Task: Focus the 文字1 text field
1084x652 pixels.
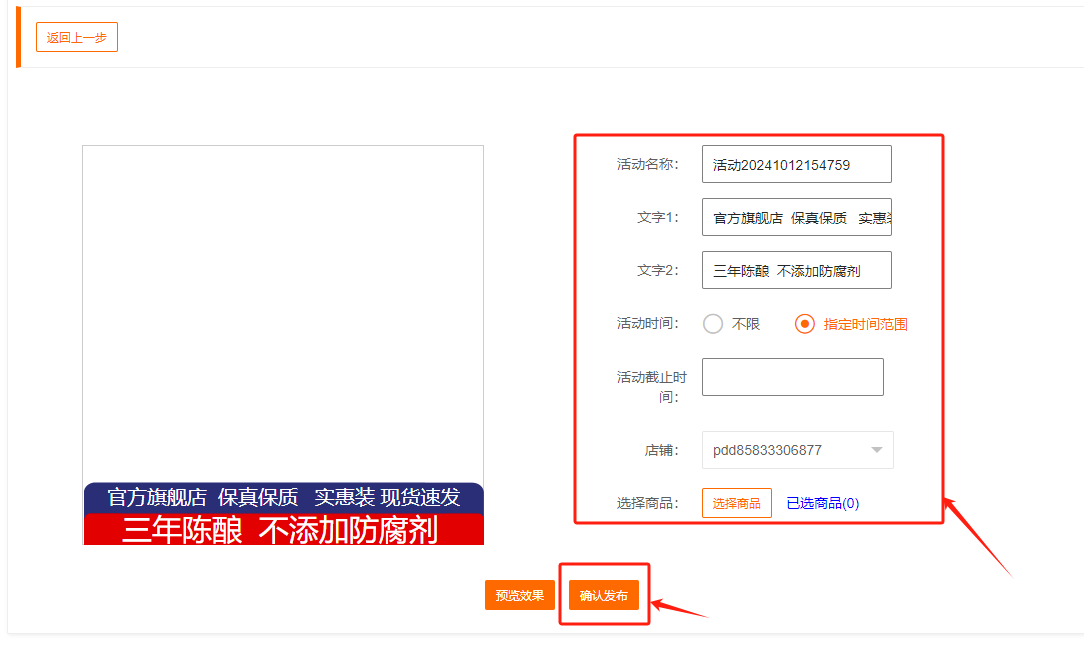Action: coord(796,217)
